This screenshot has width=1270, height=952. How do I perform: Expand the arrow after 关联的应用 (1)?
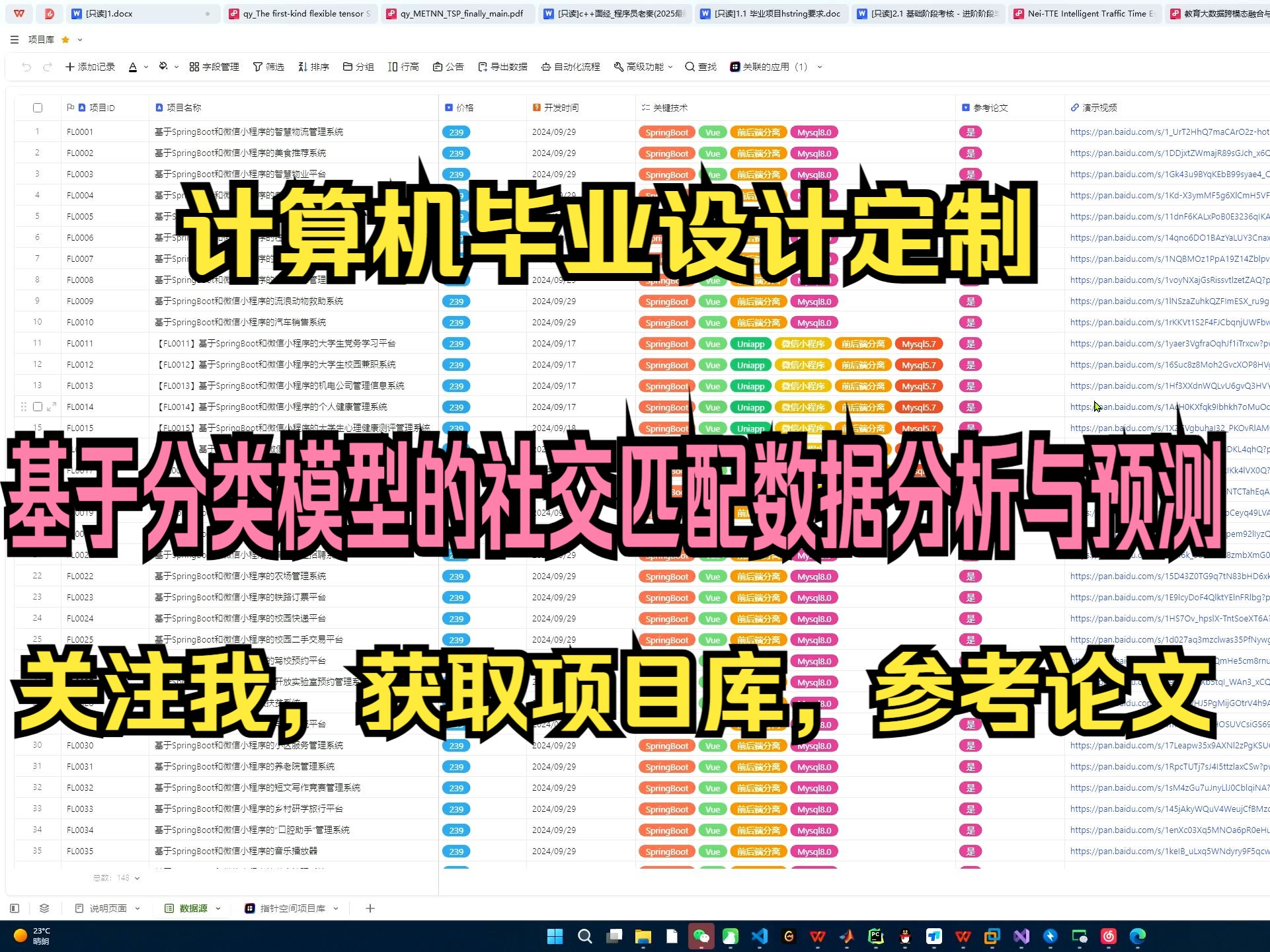coord(820,67)
